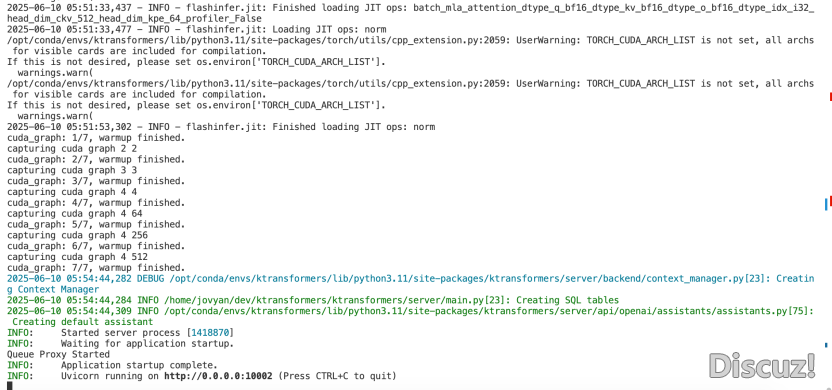Click 'Finished loading JIT ops: norm' text
Viewport: 832px width, 390px height.
pyautogui.click(x=354, y=127)
